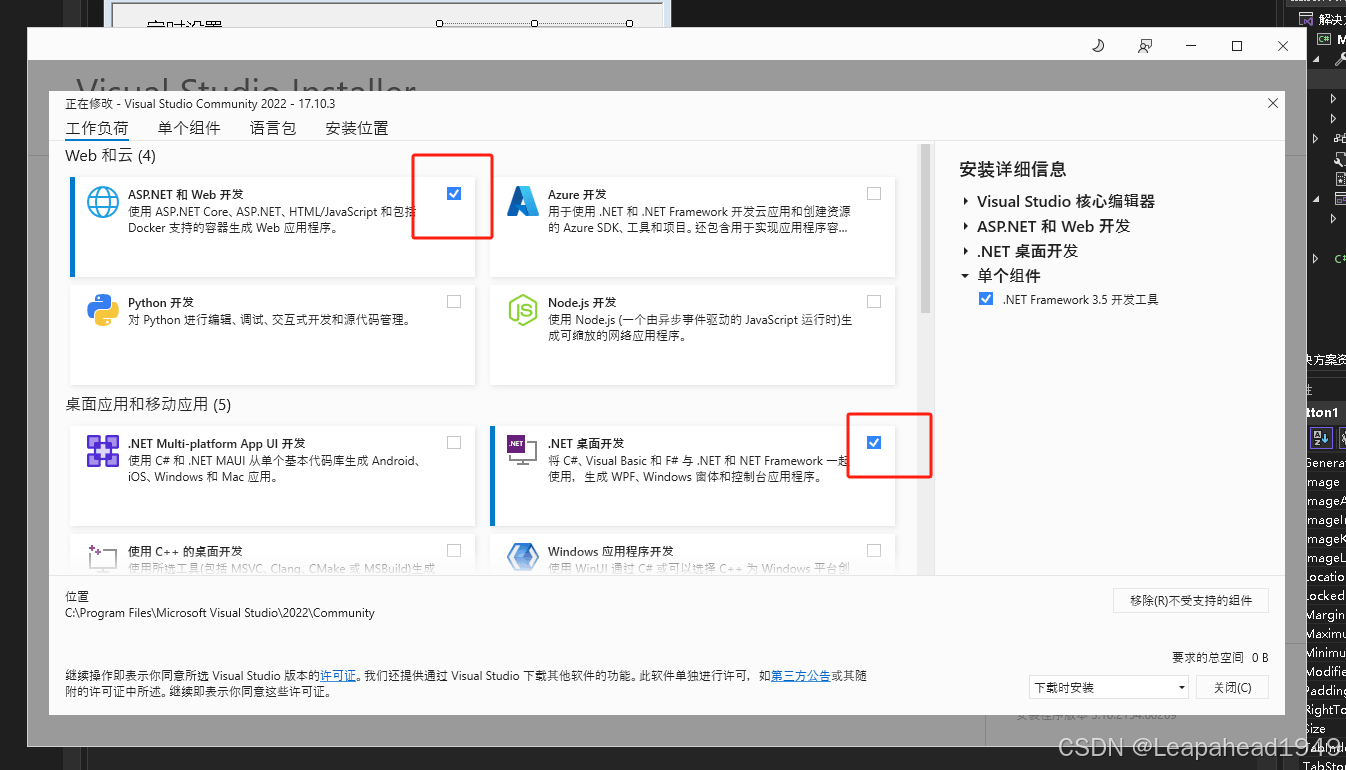The image size is (1346, 770).
Task: Select the 安装位置 tab
Action: pos(357,128)
